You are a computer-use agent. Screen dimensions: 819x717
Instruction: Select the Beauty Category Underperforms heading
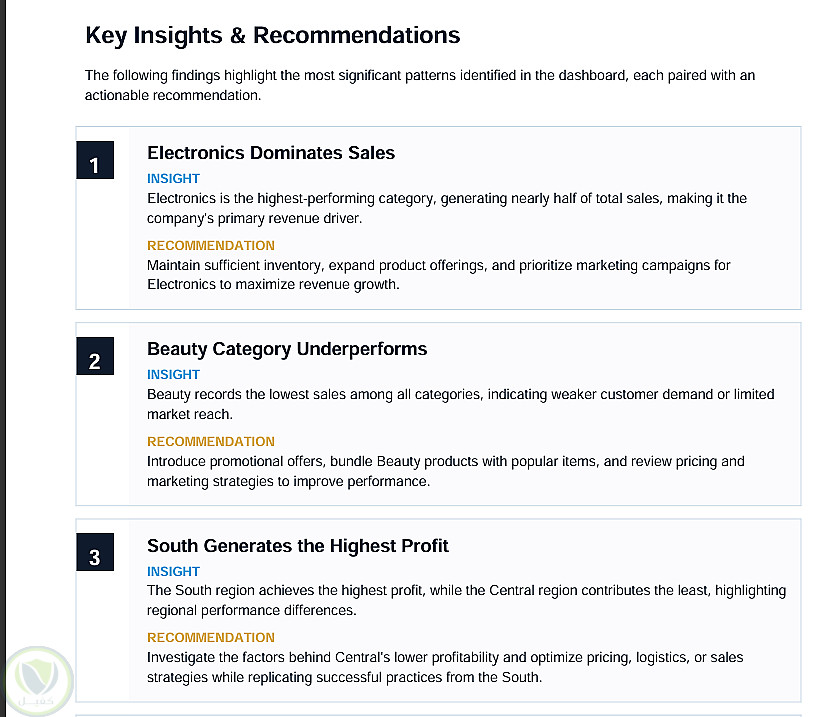(x=287, y=349)
